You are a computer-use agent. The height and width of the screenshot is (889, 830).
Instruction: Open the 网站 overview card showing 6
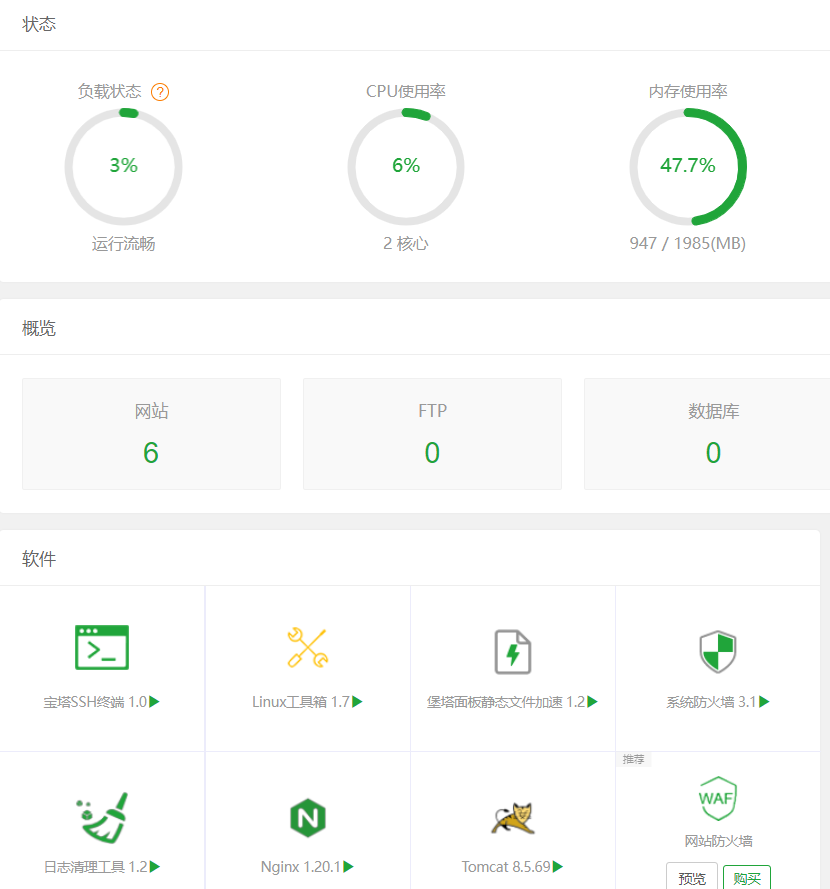[151, 434]
